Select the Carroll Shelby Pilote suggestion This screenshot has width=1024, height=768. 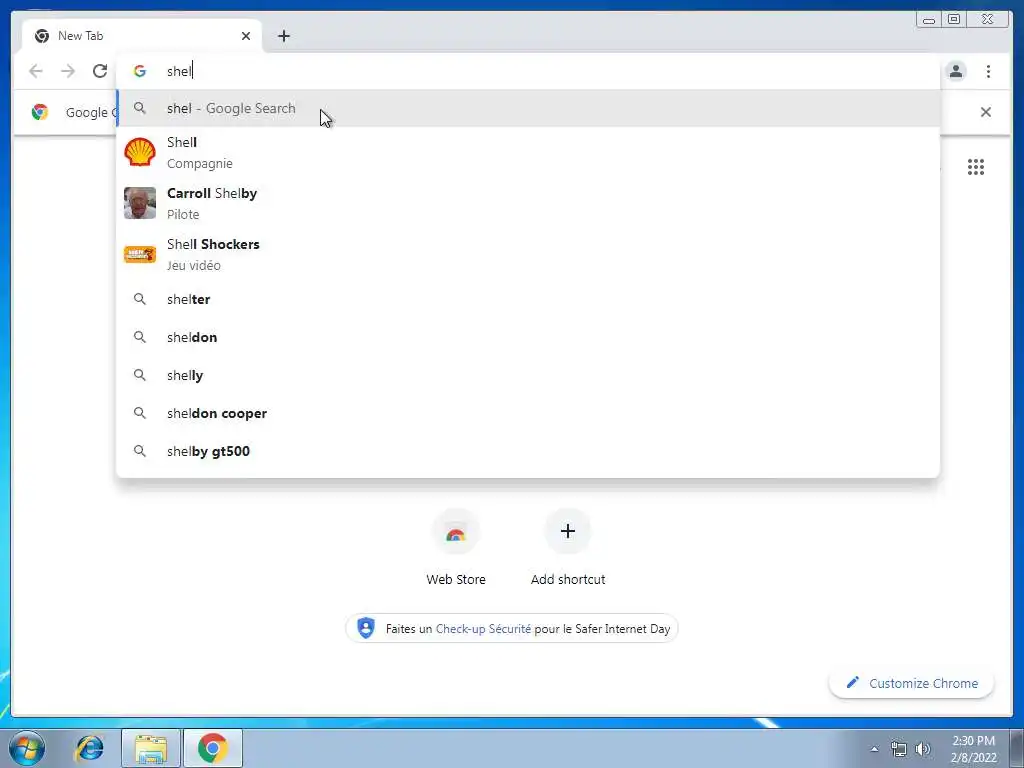tap(528, 203)
